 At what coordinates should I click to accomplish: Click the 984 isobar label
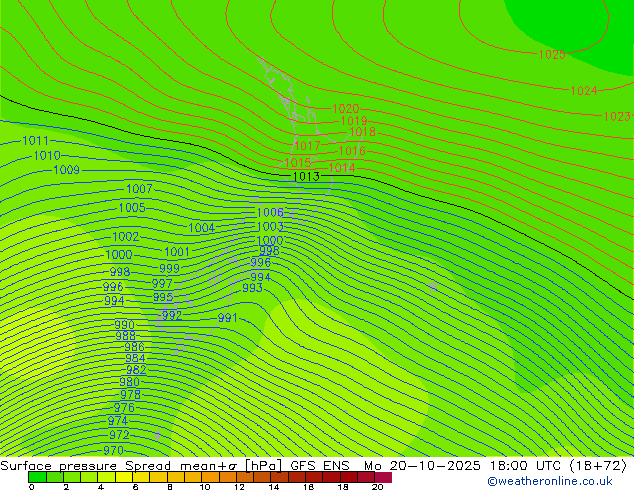[x=135, y=358]
